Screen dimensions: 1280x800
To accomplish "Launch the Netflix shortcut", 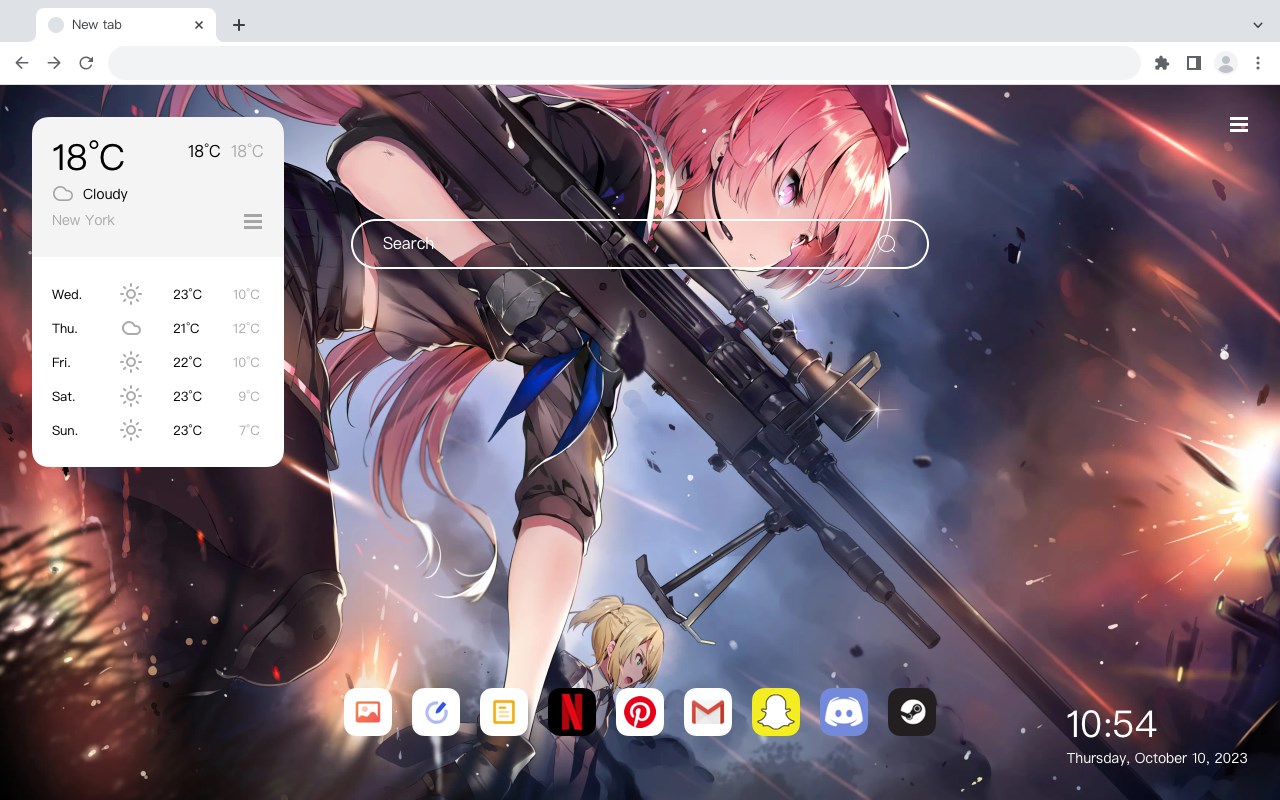I will pyautogui.click(x=572, y=712).
